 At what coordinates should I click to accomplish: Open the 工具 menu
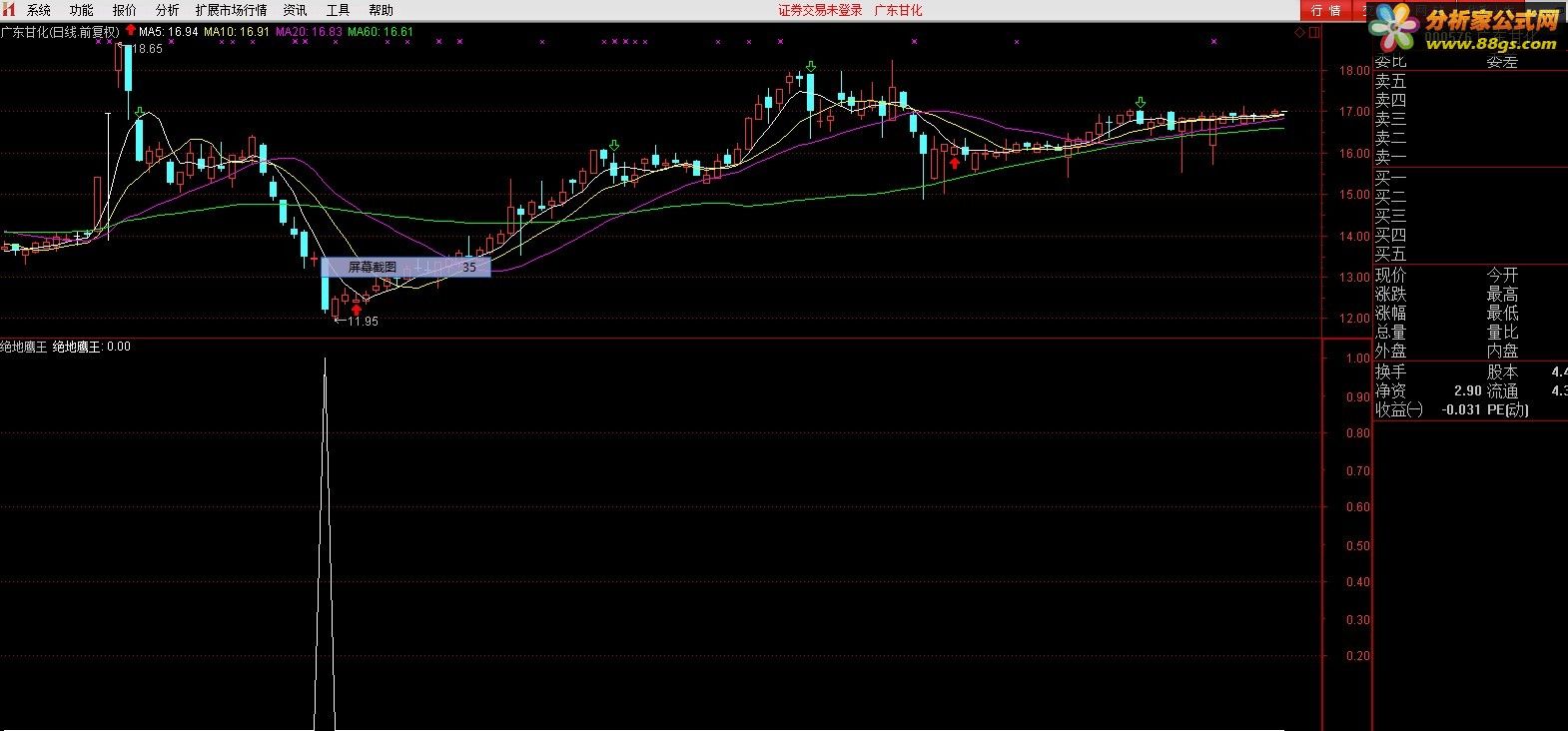(x=338, y=10)
